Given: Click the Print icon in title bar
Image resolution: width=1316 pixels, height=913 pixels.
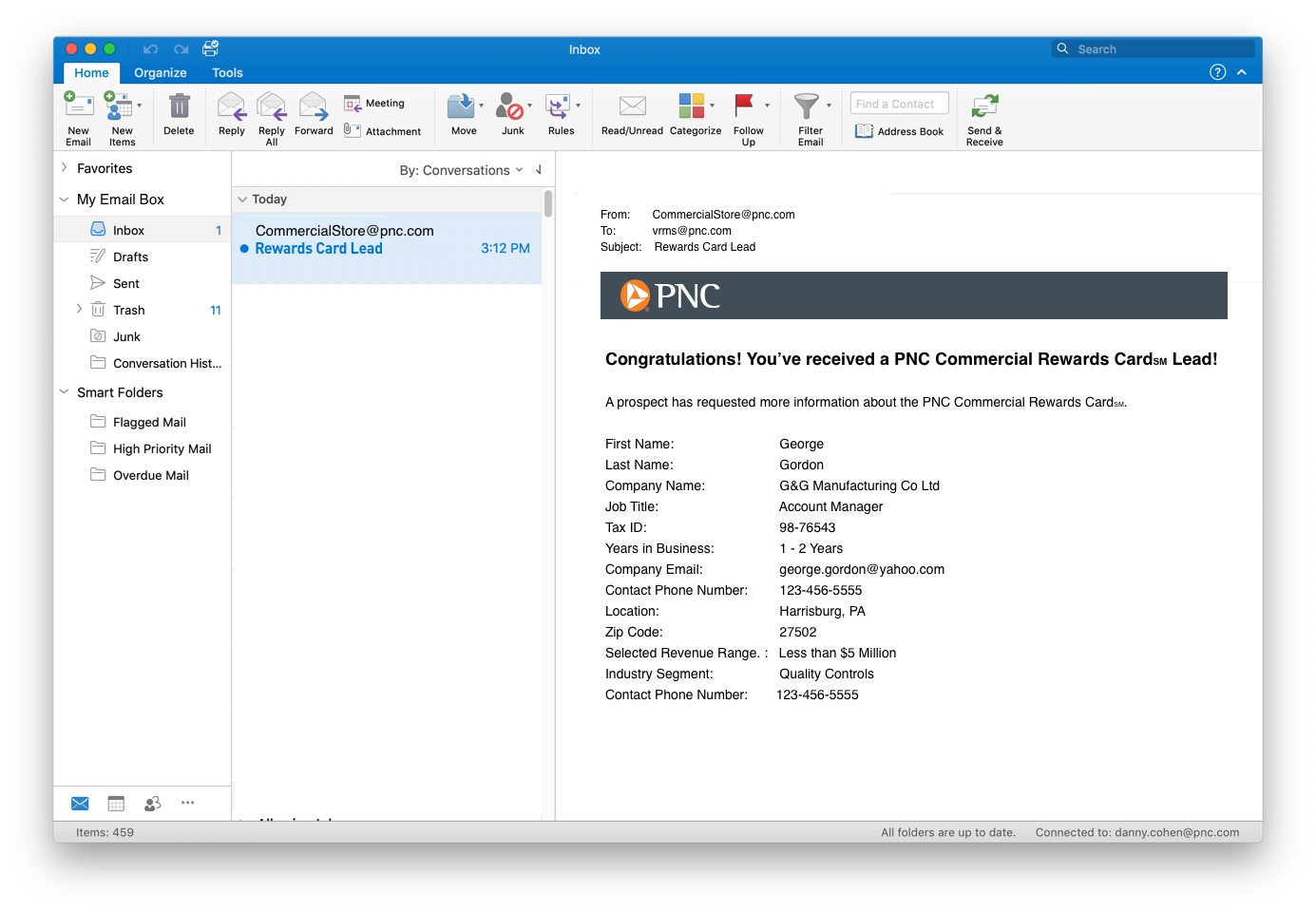Looking at the screenshot, I should (x=211, y=48).
